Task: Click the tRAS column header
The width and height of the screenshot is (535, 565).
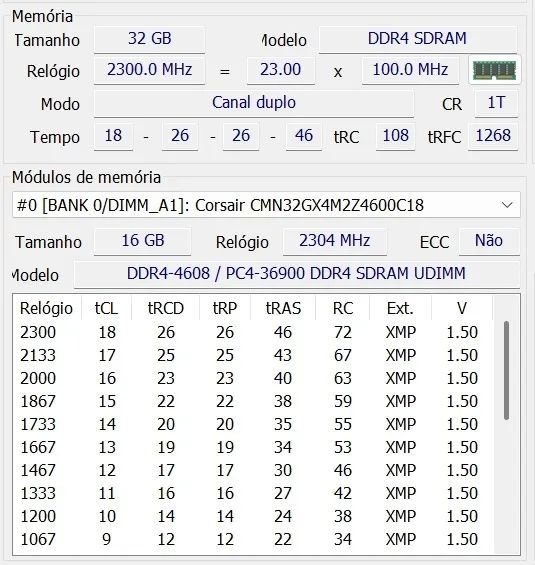Action: click(283, 309)
